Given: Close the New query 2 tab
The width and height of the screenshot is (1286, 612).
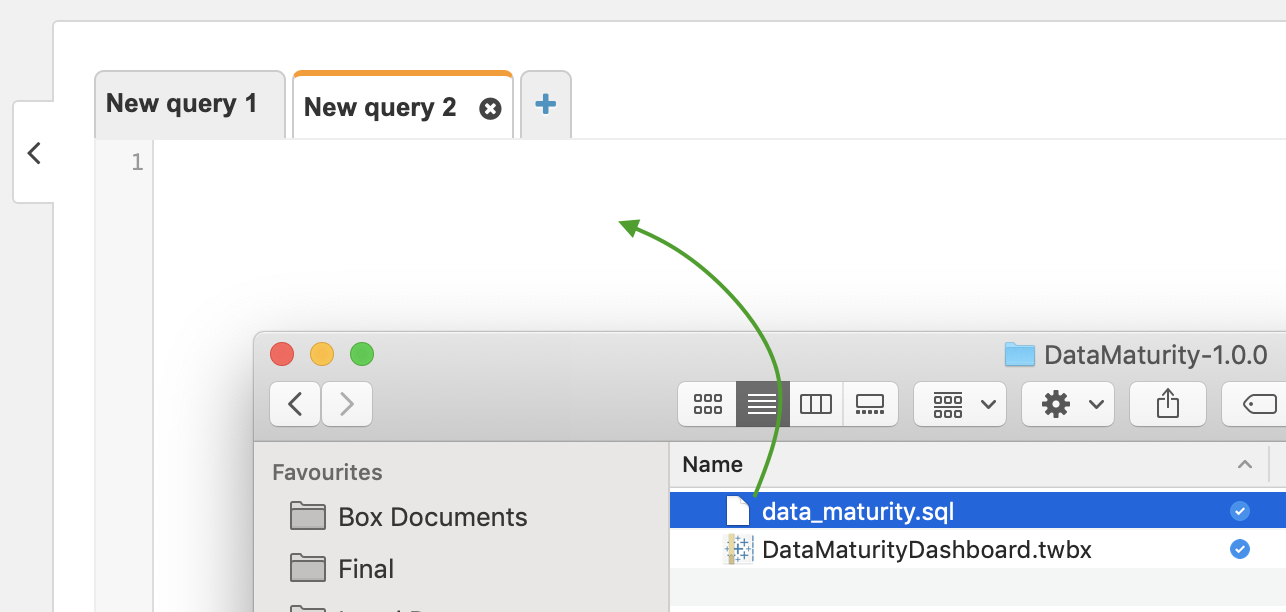Looking at the screenshot, I should 490,109.
